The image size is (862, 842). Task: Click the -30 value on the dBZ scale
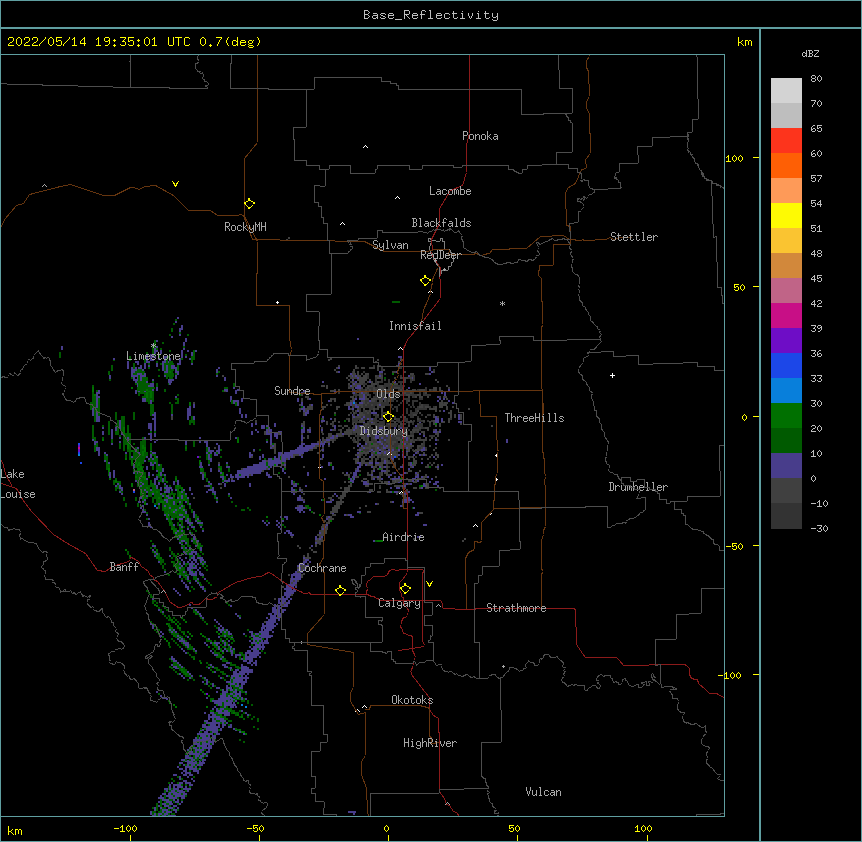point(819,528)
